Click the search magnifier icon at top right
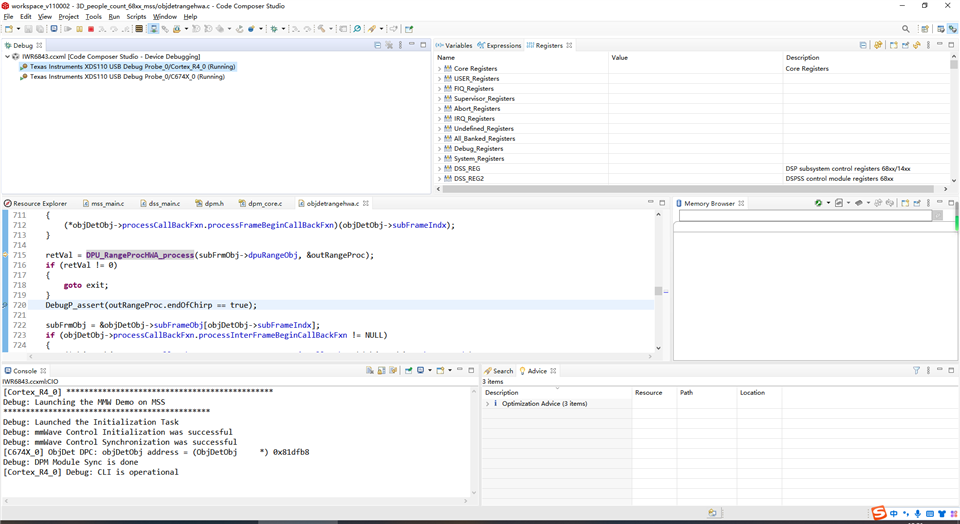960x524 pixels. [x=906, y=29]
